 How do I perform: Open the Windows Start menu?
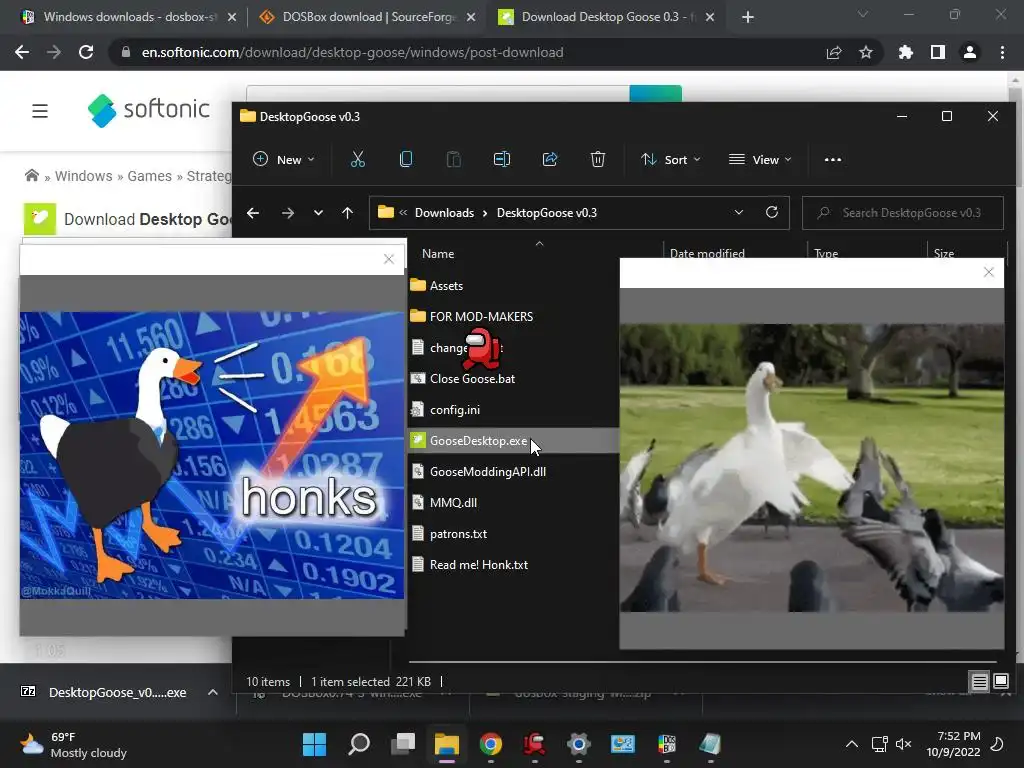click(x=314, y=744)
